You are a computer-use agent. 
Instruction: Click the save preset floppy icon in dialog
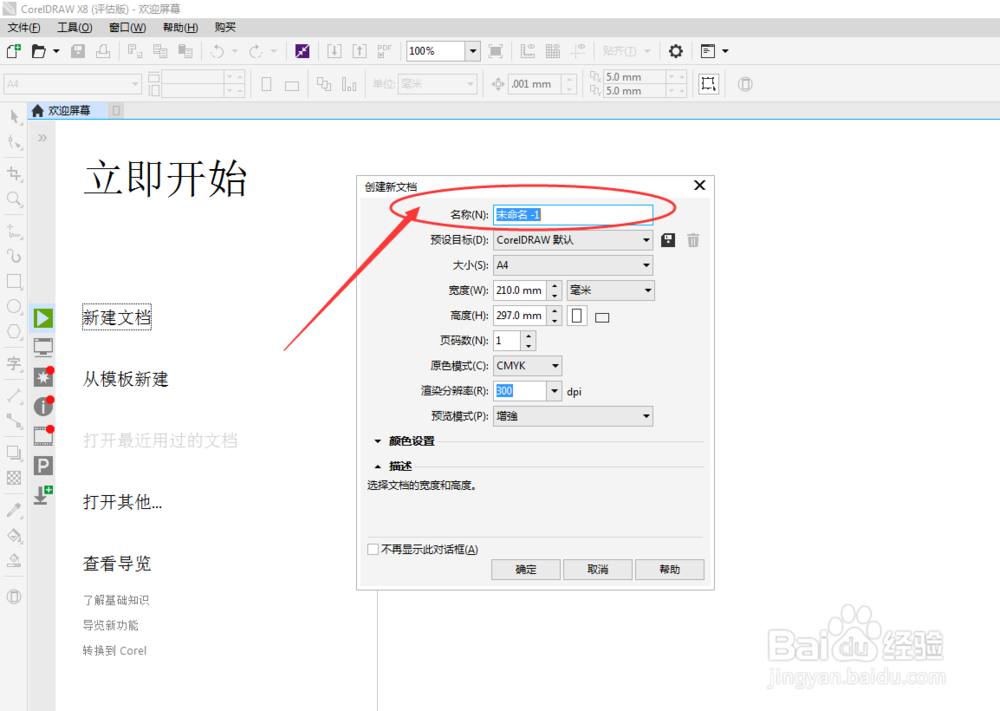pos(668,240)
